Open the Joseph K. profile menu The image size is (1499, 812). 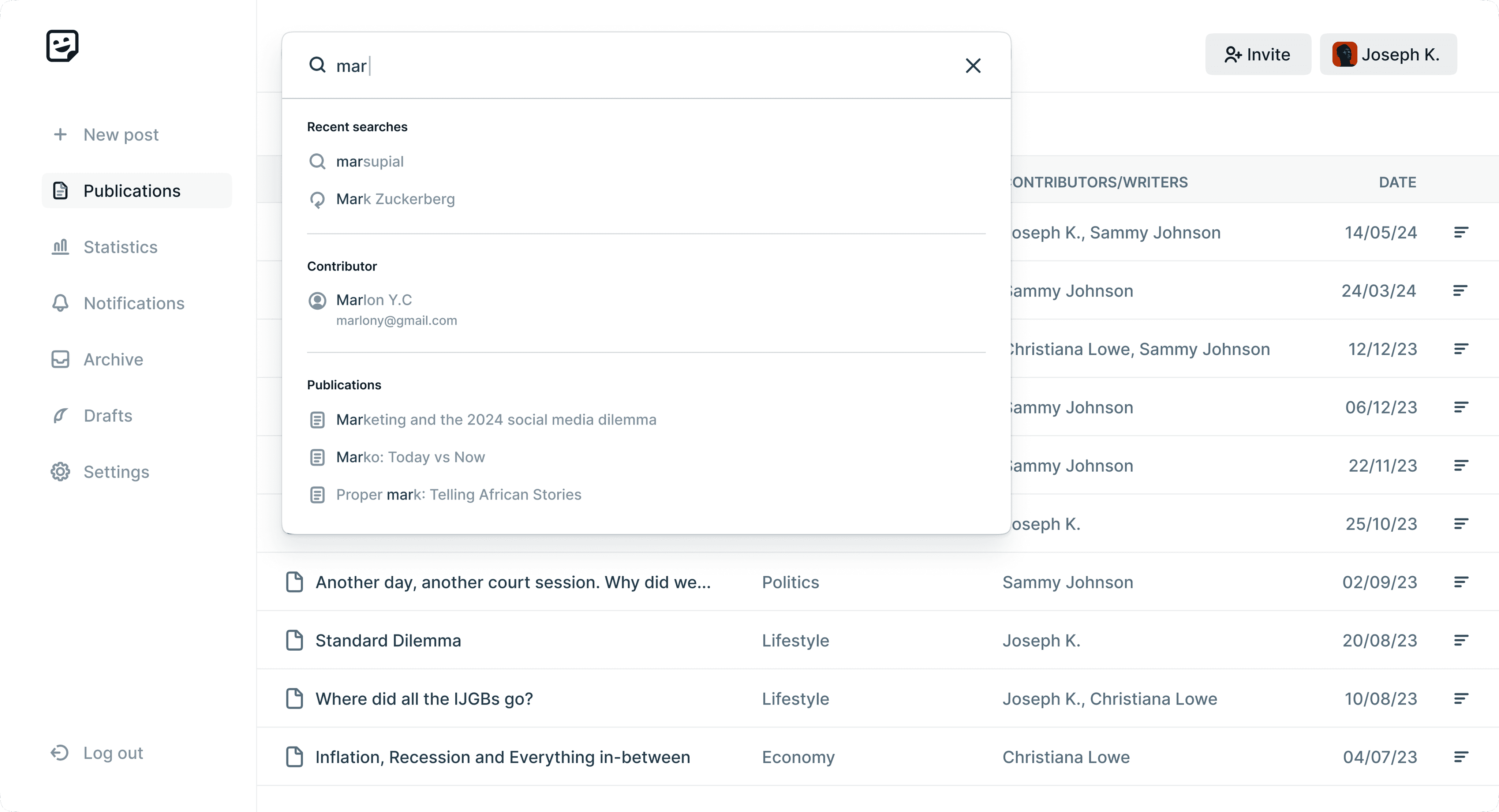click(1388, 55)
